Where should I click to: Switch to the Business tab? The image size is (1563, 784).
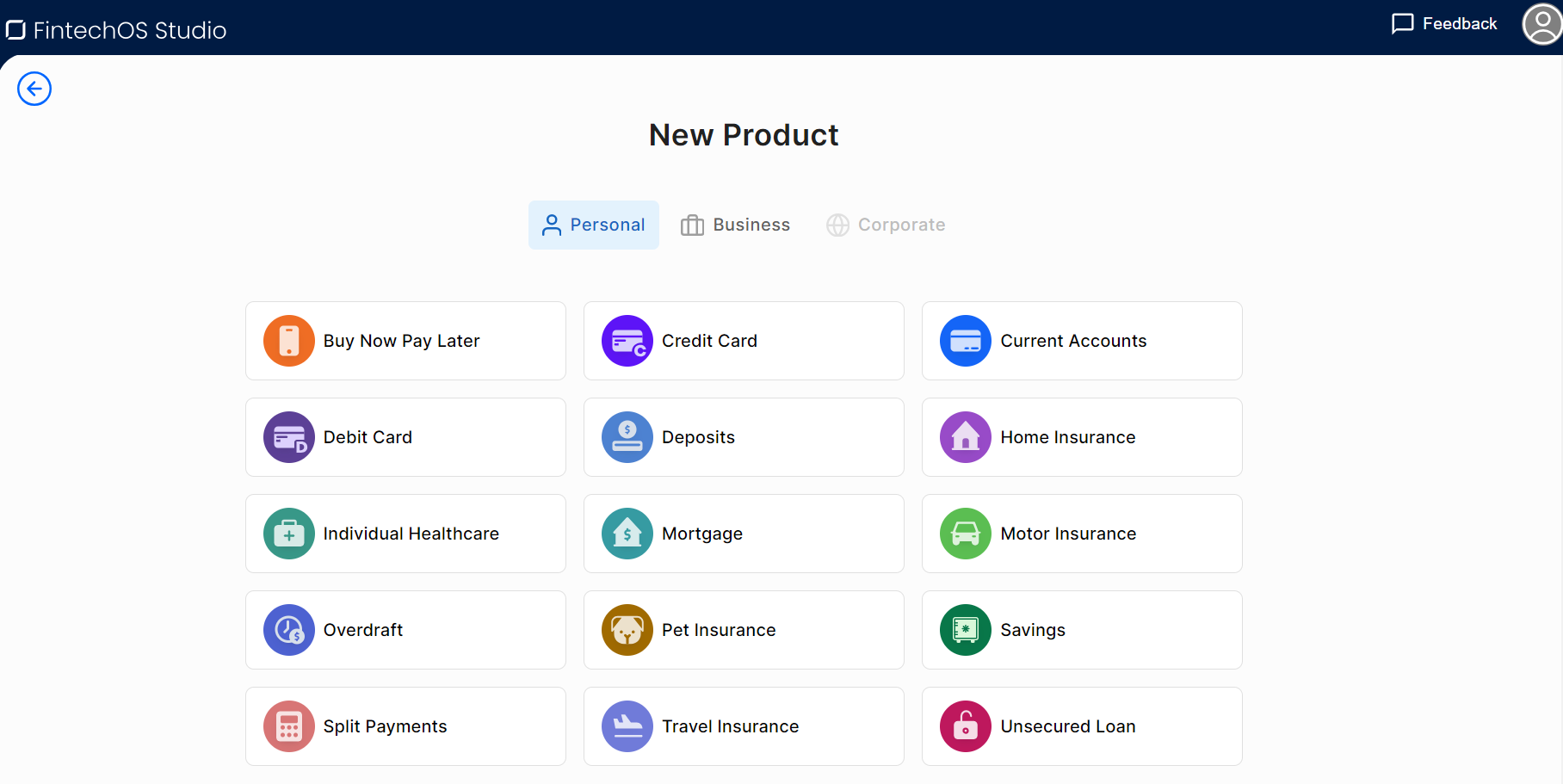[x=735, y=225]
